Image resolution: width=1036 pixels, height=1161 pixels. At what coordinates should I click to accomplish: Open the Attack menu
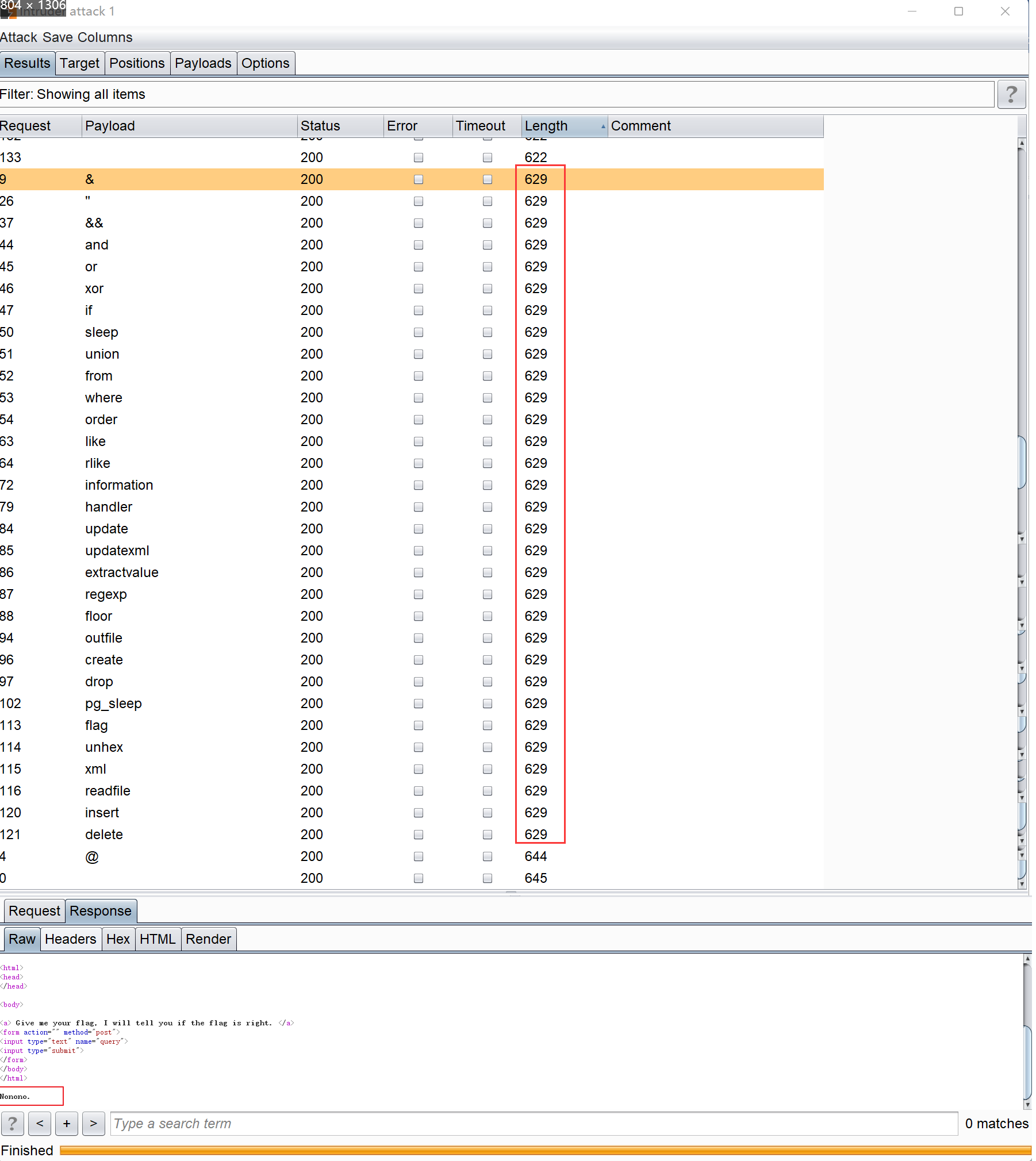18,37
